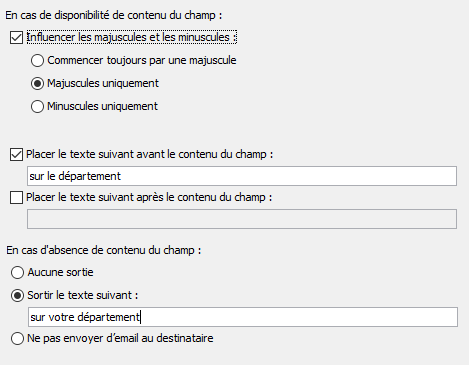The image size is (469, 365).
Task: Click the 'Minuscules uniquement' label text
Action: pyautogui.click(x=102, y=106)
